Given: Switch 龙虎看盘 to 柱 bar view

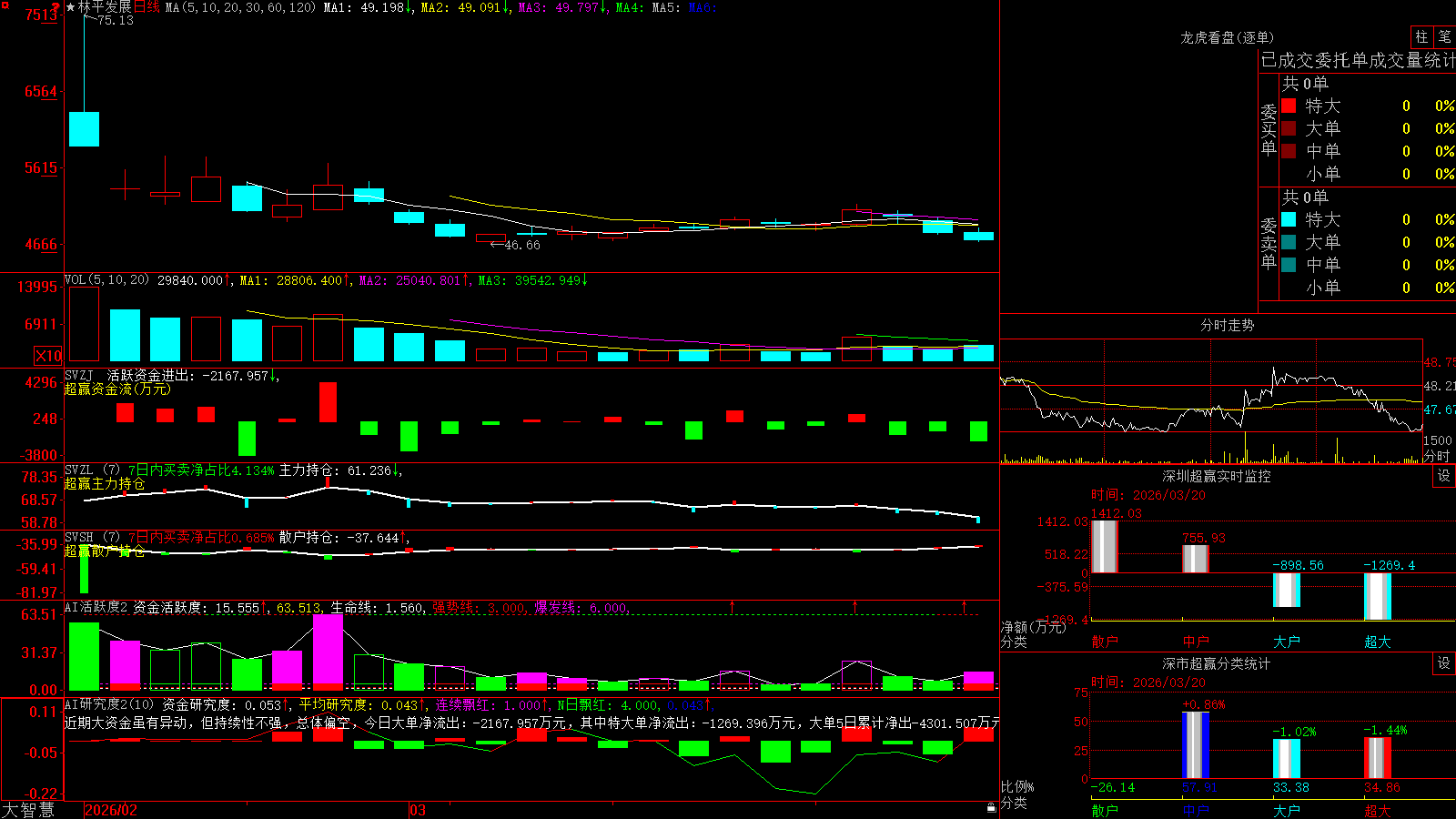Looking at the screenshot, I should pyautogui.click(x=1421, y=37).
